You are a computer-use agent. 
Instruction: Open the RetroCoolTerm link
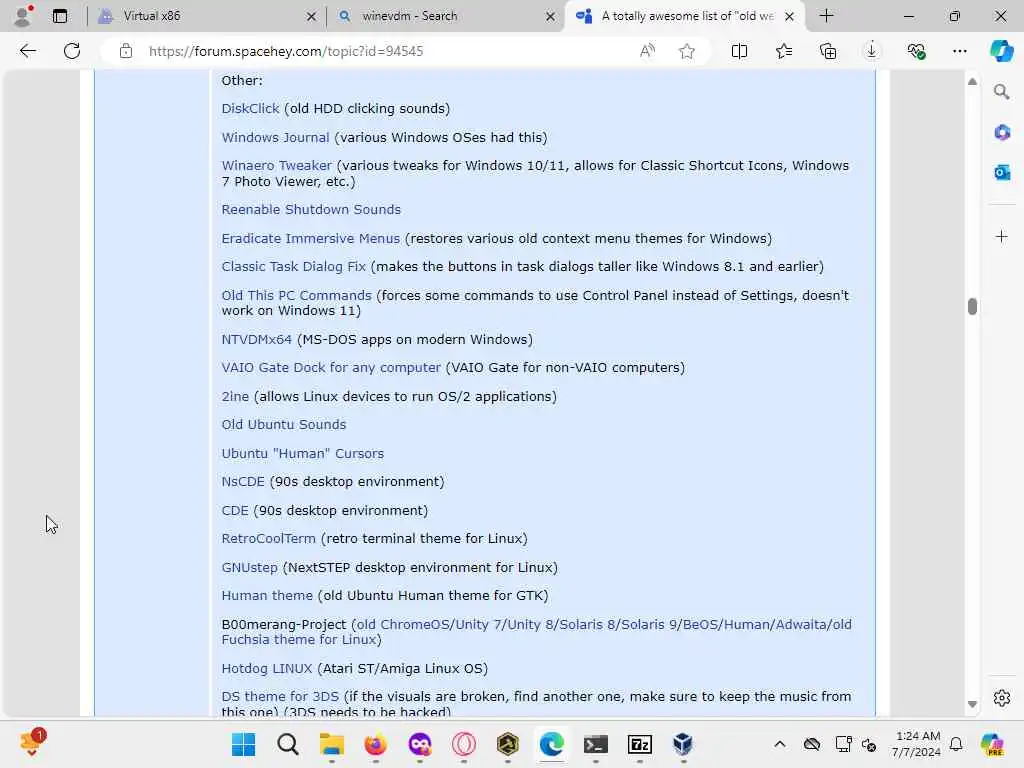268,539
